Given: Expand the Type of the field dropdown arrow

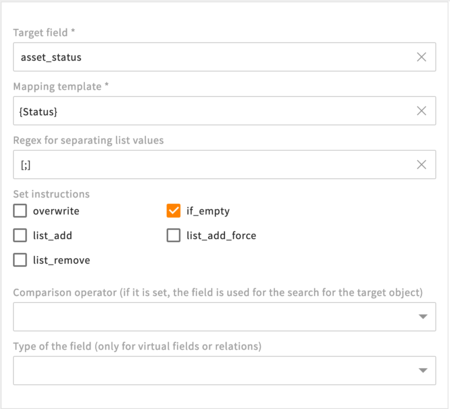Looking at the screenshot, I should [423, 370].
